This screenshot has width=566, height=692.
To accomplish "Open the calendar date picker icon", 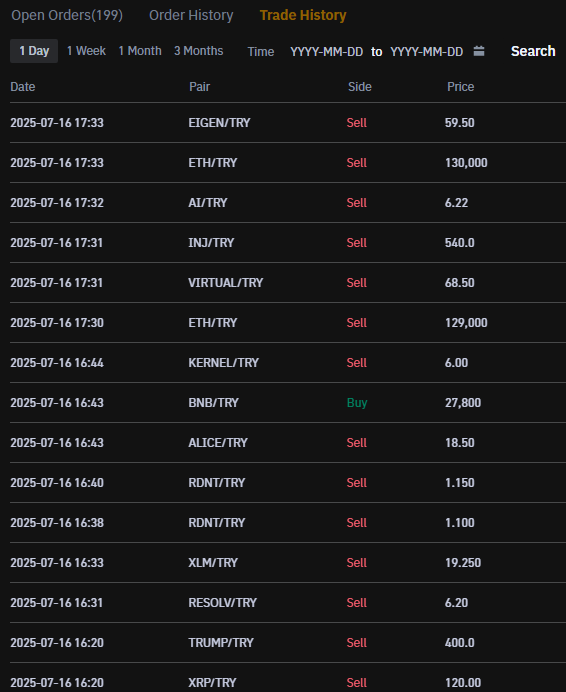I will (x=479, y=51).
